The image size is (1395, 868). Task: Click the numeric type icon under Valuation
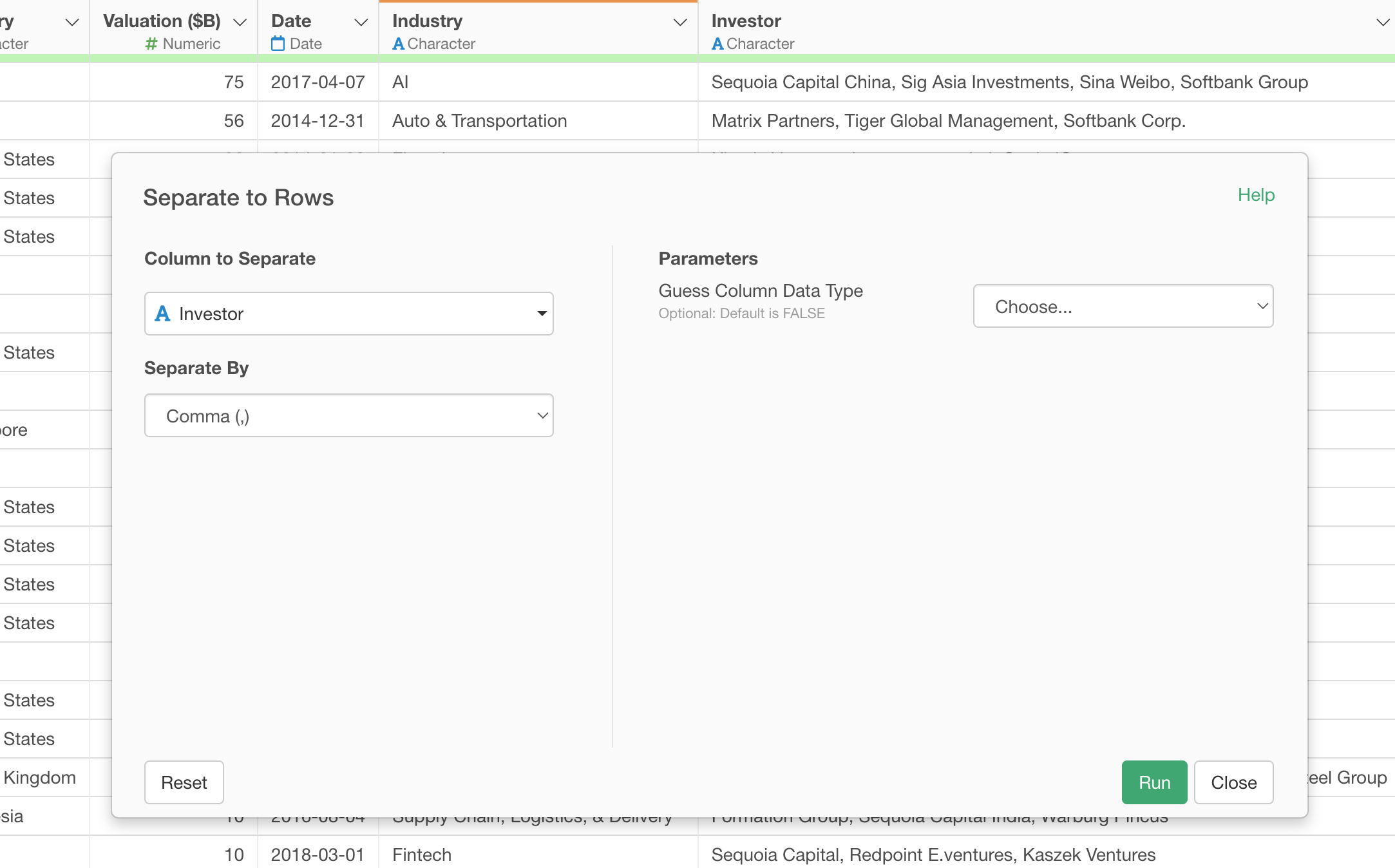(x=151, y=44)
